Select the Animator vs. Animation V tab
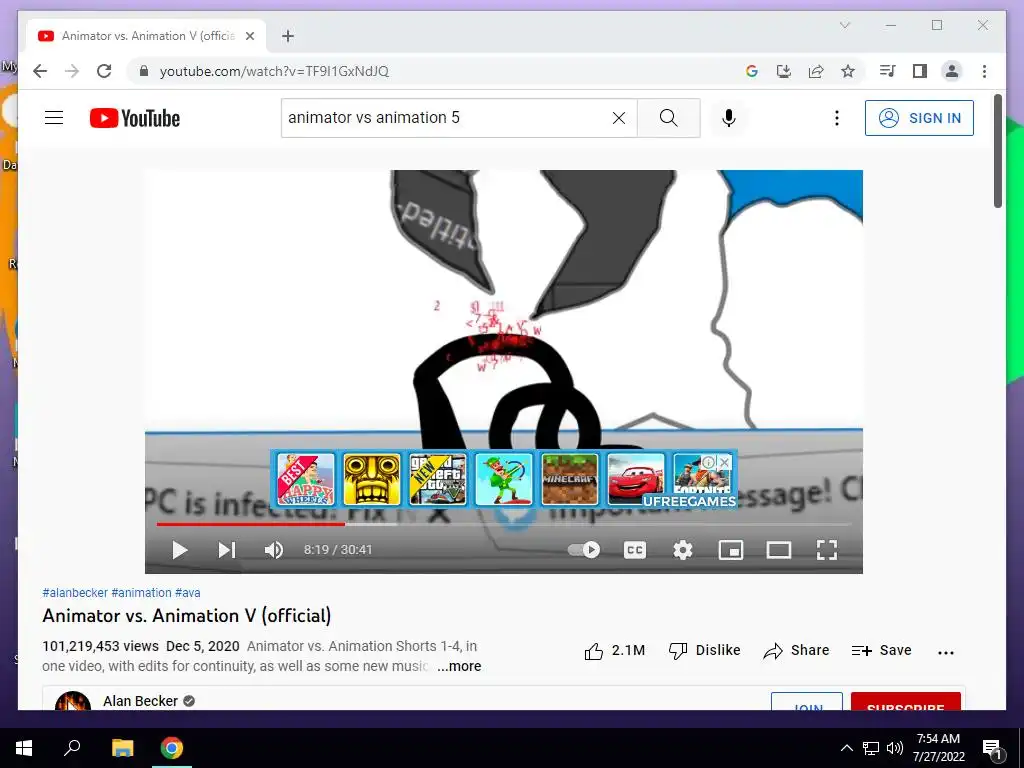This screenshot has height=768, width=1024. click(147, 36)
